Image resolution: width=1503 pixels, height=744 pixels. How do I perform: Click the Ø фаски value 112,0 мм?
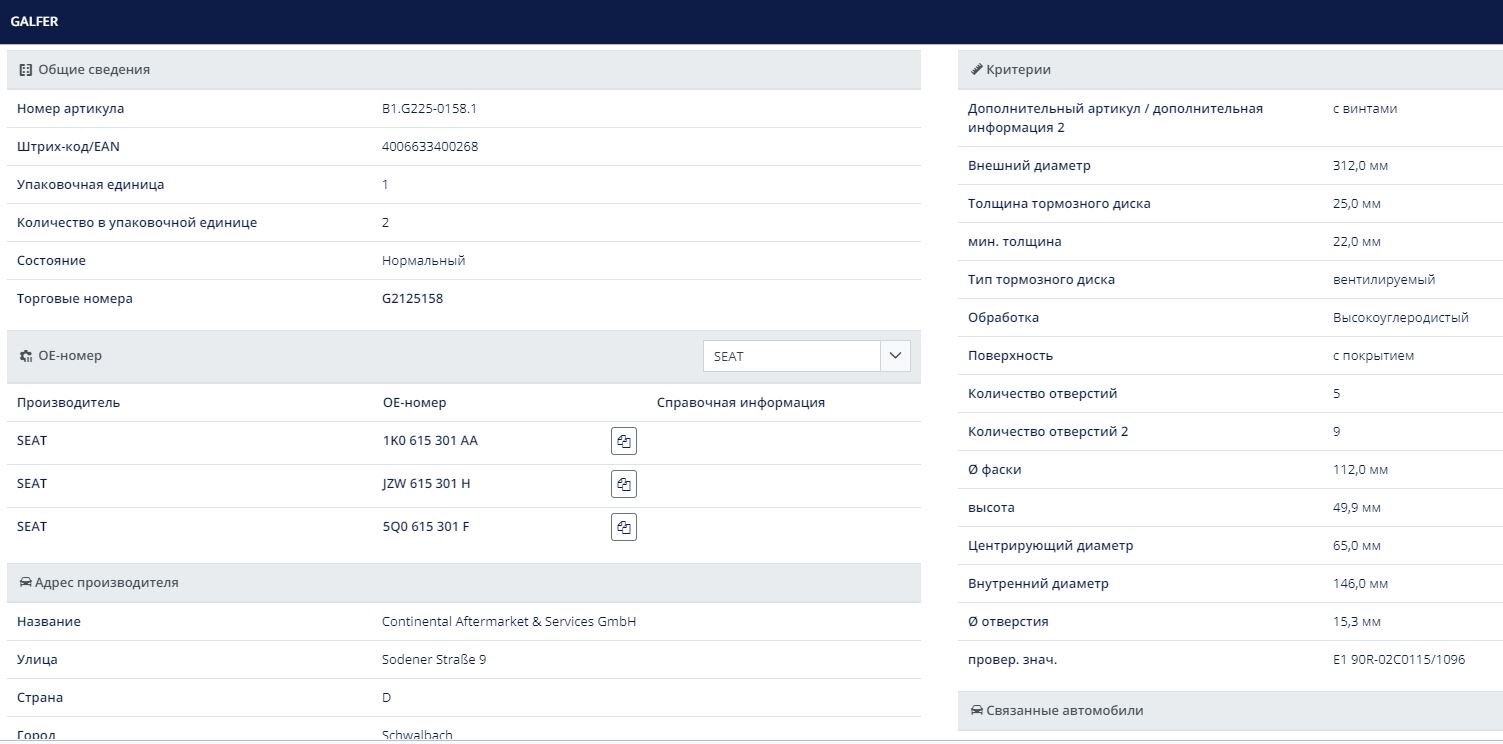(1360, 469)
